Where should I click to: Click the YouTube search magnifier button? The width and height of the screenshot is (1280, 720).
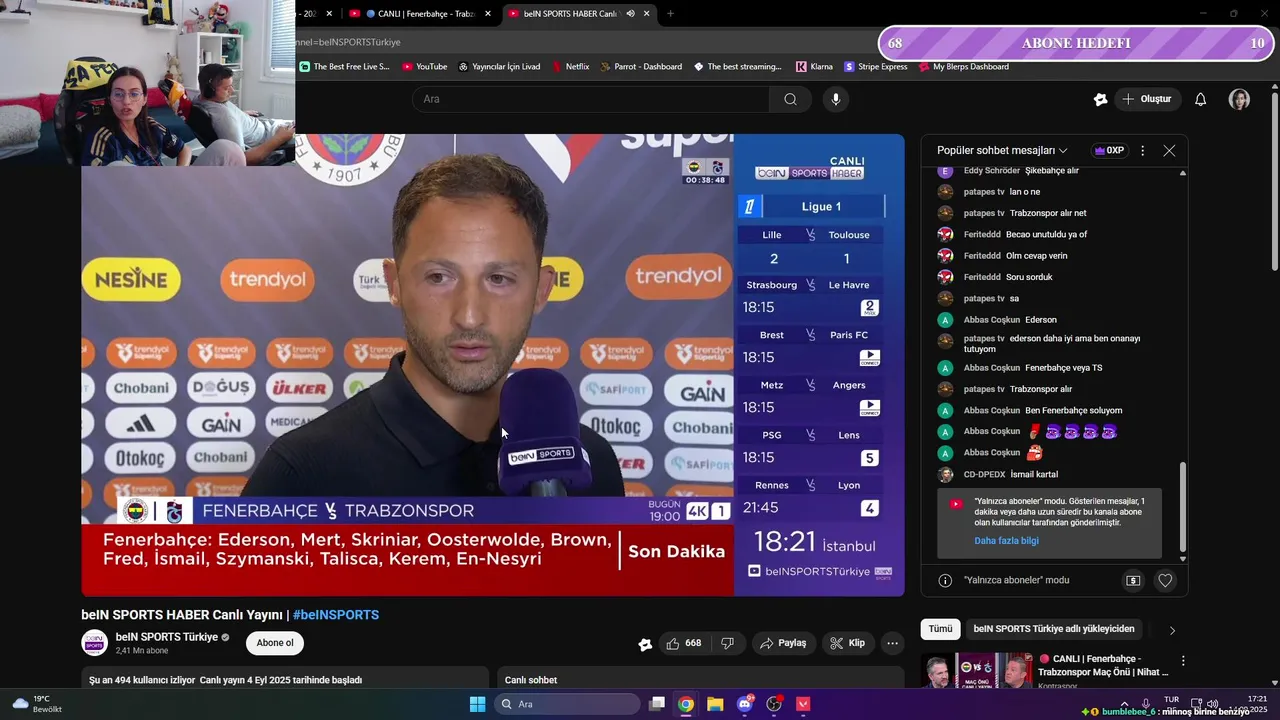790,99
